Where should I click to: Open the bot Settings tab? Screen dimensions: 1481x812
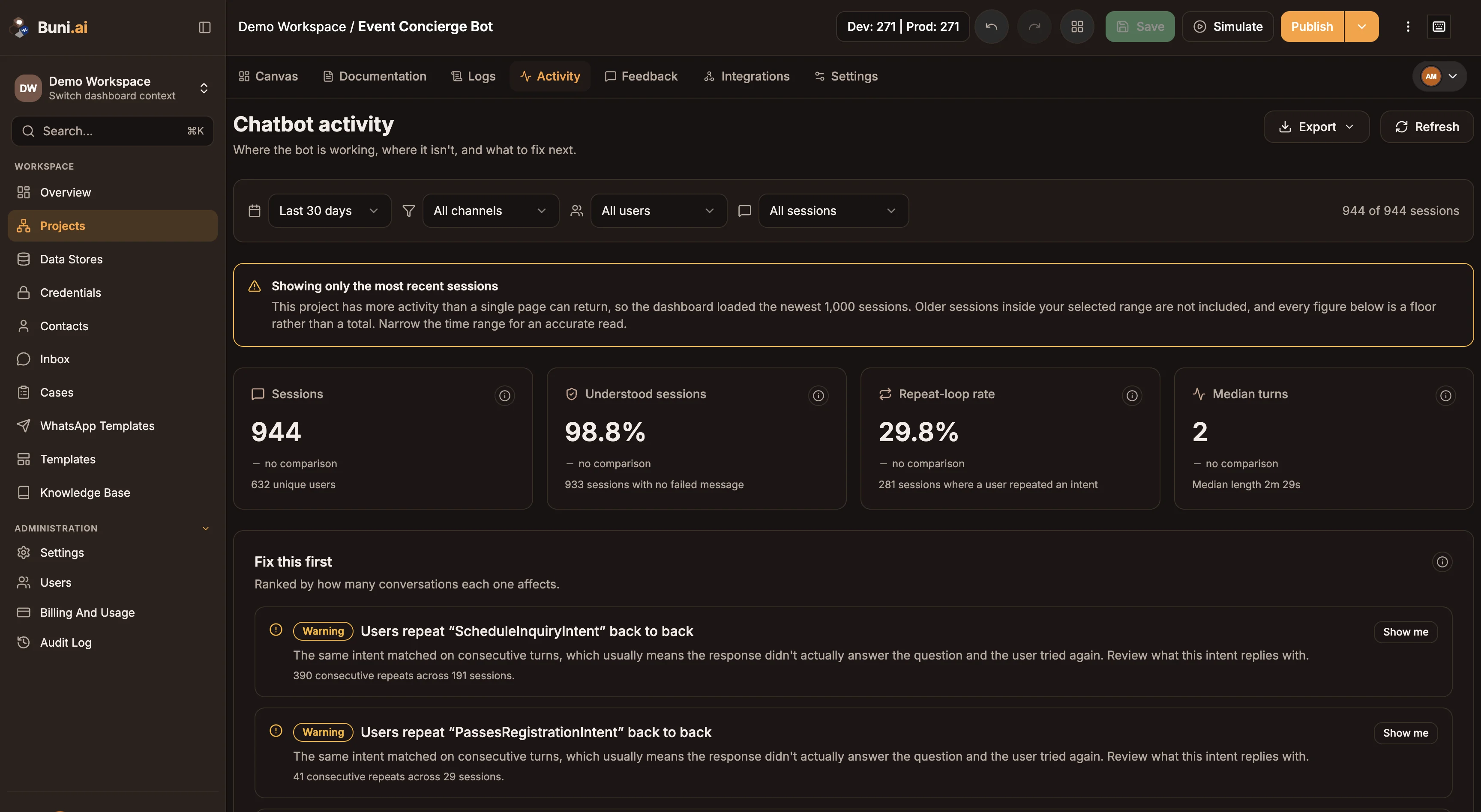[846, 76]
